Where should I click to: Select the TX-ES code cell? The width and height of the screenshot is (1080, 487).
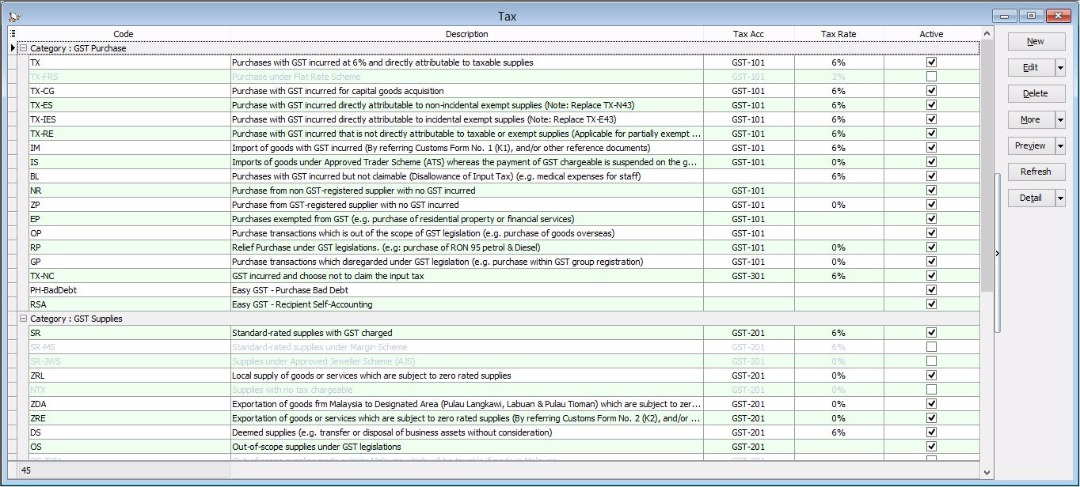point(129,105)
